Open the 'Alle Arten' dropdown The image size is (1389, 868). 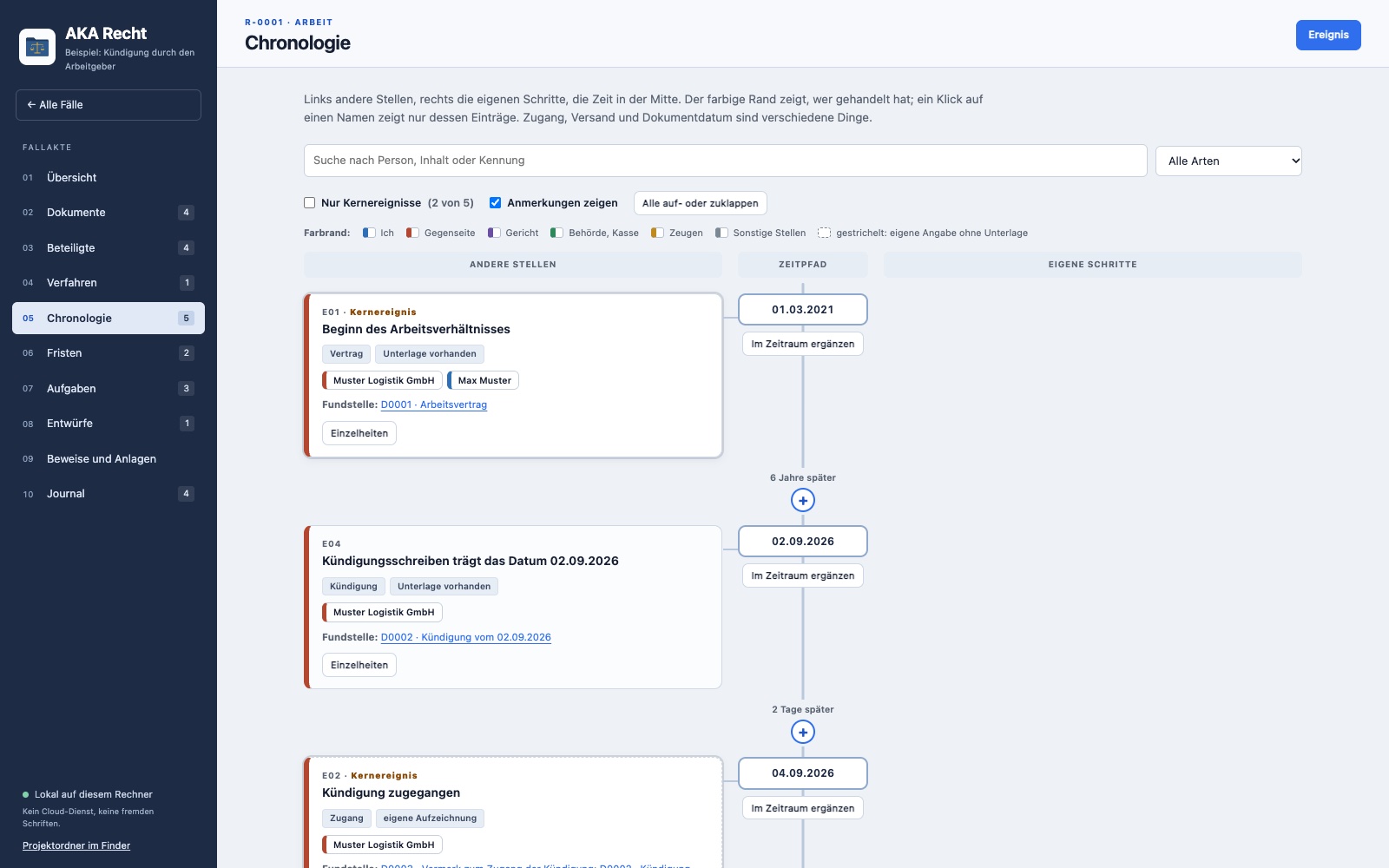1228,161
